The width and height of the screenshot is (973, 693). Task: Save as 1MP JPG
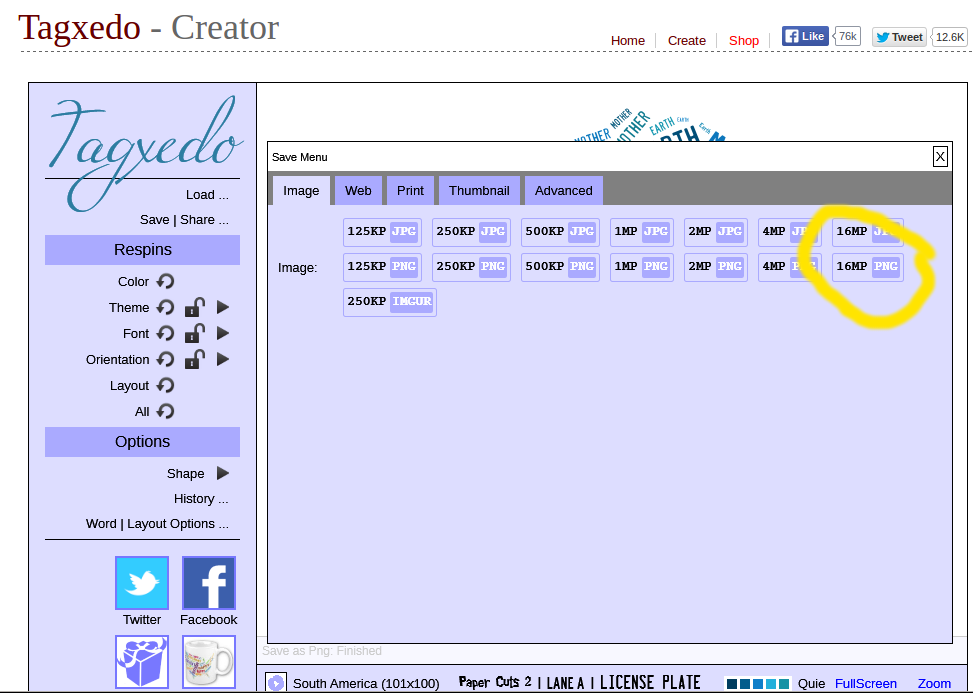(642, 232)
